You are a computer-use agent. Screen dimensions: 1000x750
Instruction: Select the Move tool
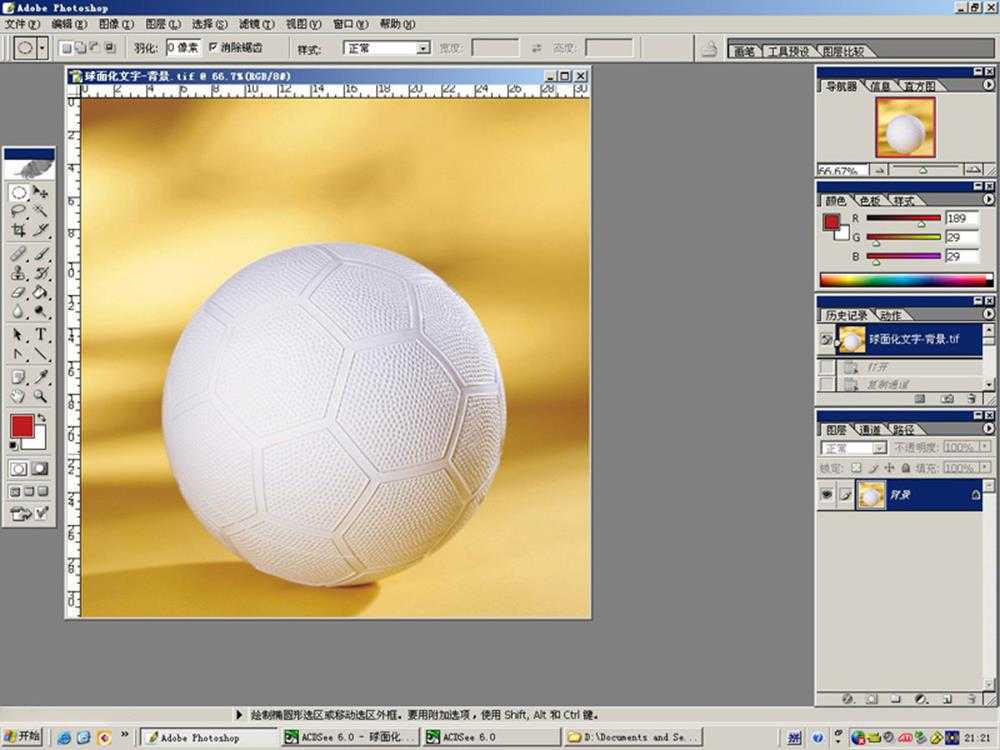pyautogui.click(x=40, y=193)
